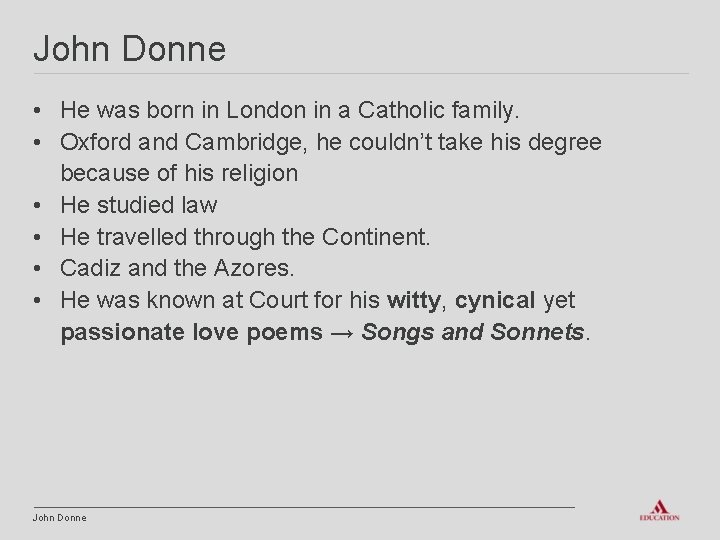This screenshot has width=720, height=540.
Task: Click the bullet marker beside 'Cadiz and the Azores'
Action: click(x=37, y=268)
